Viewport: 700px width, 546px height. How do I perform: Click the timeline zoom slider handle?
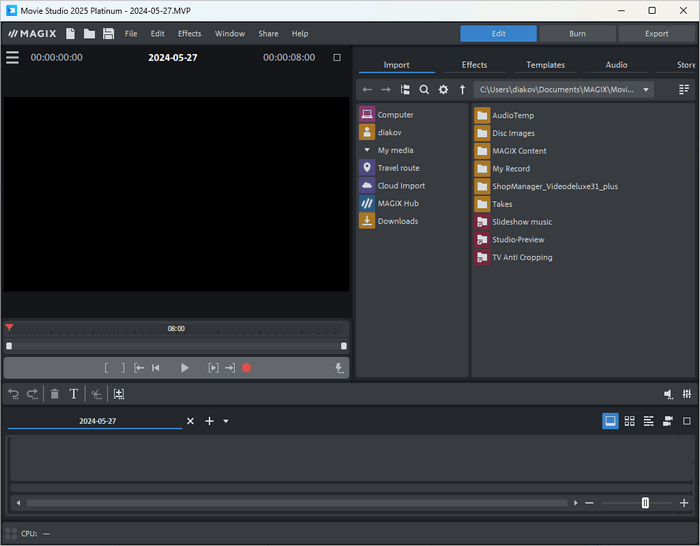(x=645, y=503)
